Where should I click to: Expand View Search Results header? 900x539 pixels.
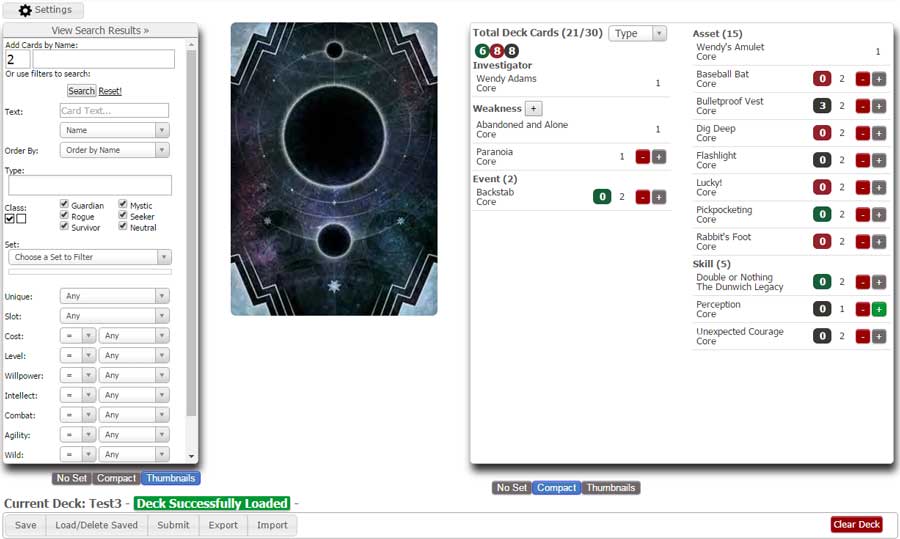100,30
